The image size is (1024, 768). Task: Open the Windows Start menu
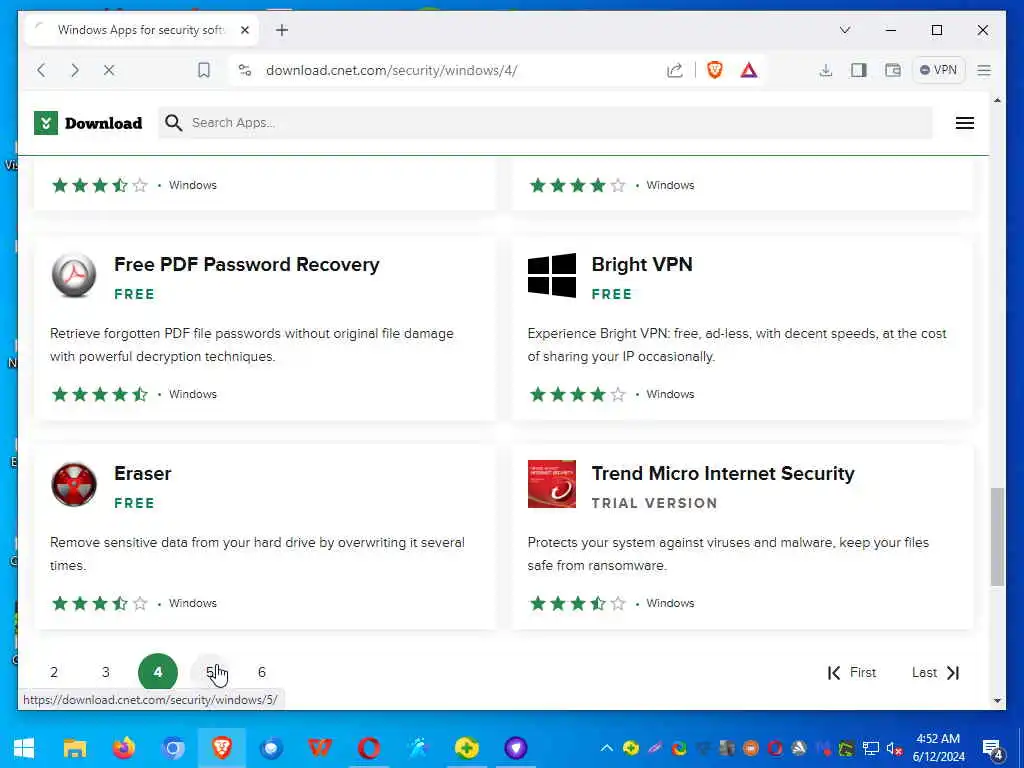(x=24, y=748)
